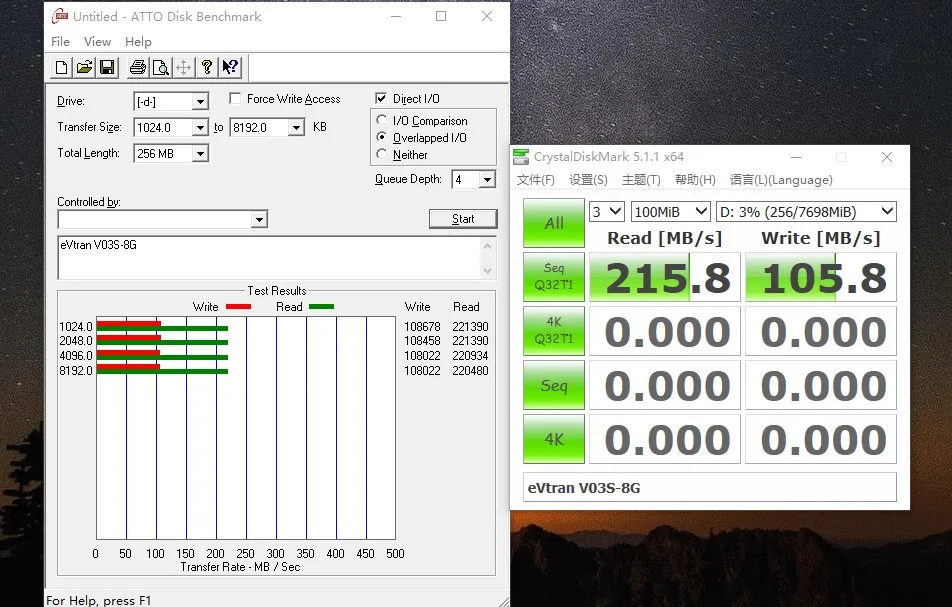The width and height of the screenshot is (952, 607).
Task: Click the green Read legend swatch
Action: coord(321,307)
